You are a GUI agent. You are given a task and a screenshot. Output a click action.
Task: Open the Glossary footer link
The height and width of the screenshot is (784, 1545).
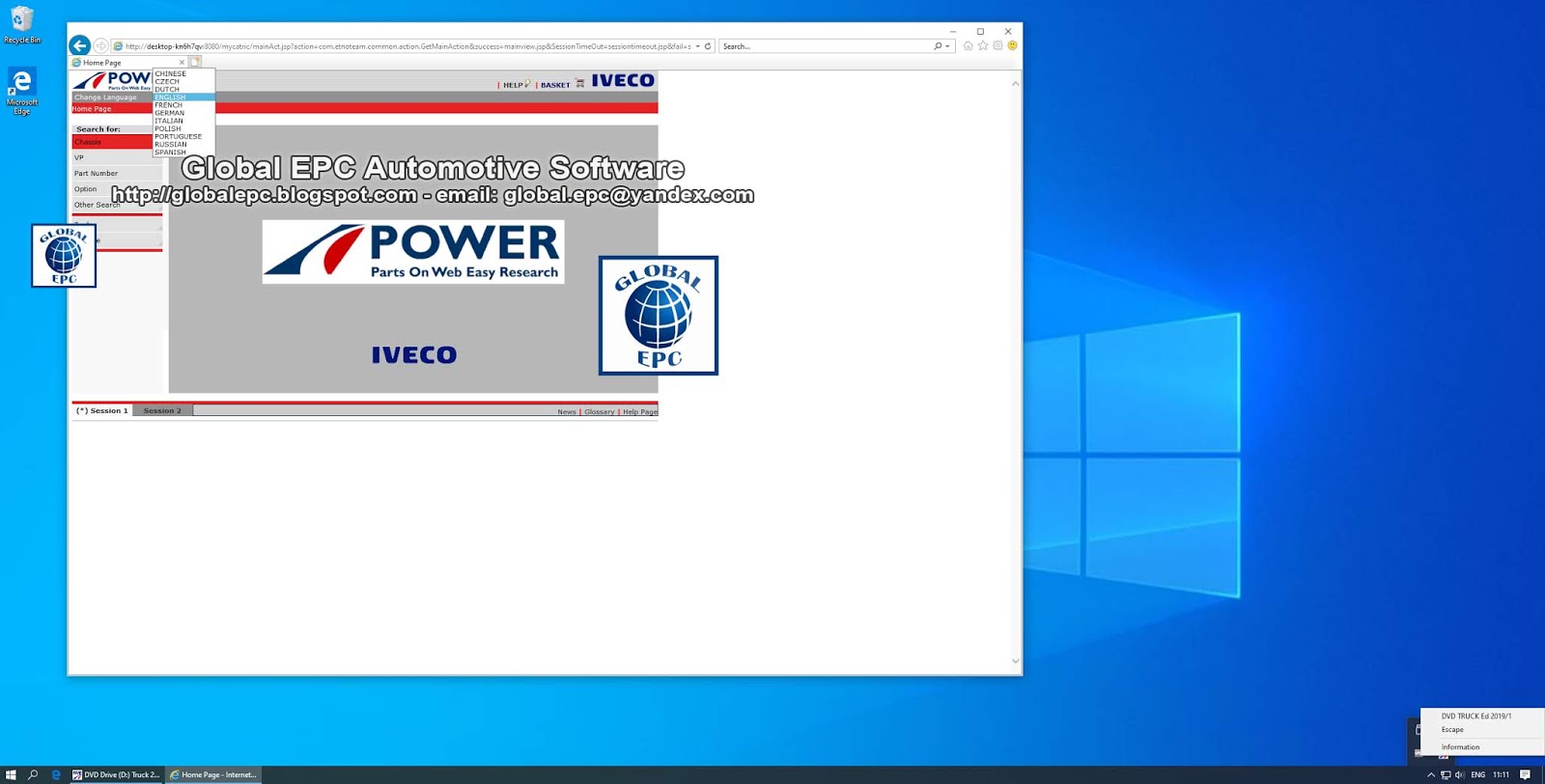point(599,412)
